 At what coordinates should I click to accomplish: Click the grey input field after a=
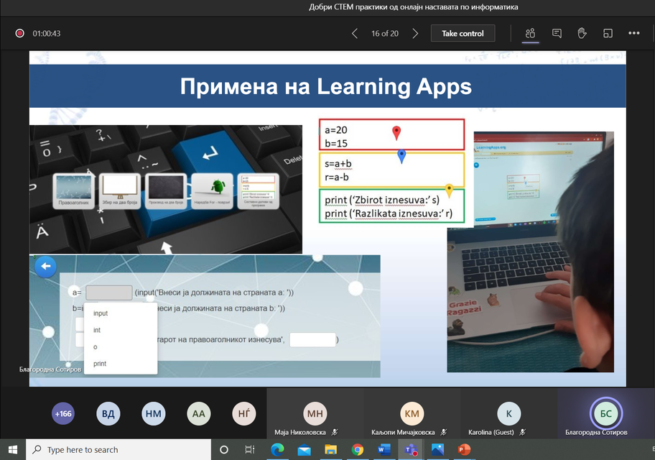[x=109, y=292]
